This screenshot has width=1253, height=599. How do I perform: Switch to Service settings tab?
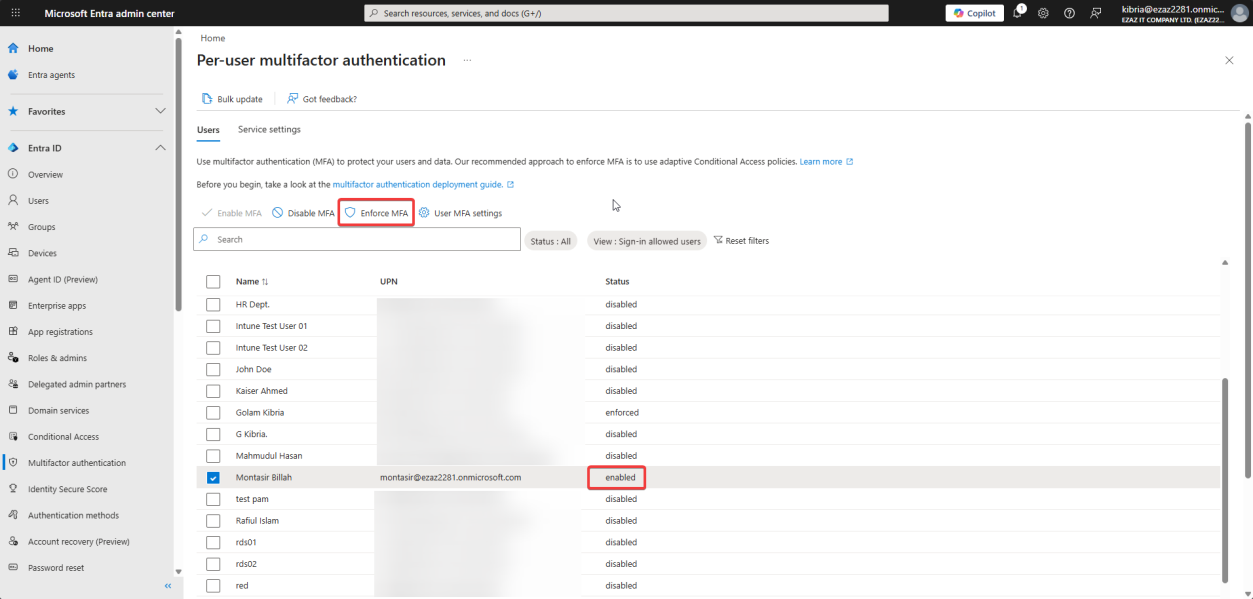pos(269,130)
